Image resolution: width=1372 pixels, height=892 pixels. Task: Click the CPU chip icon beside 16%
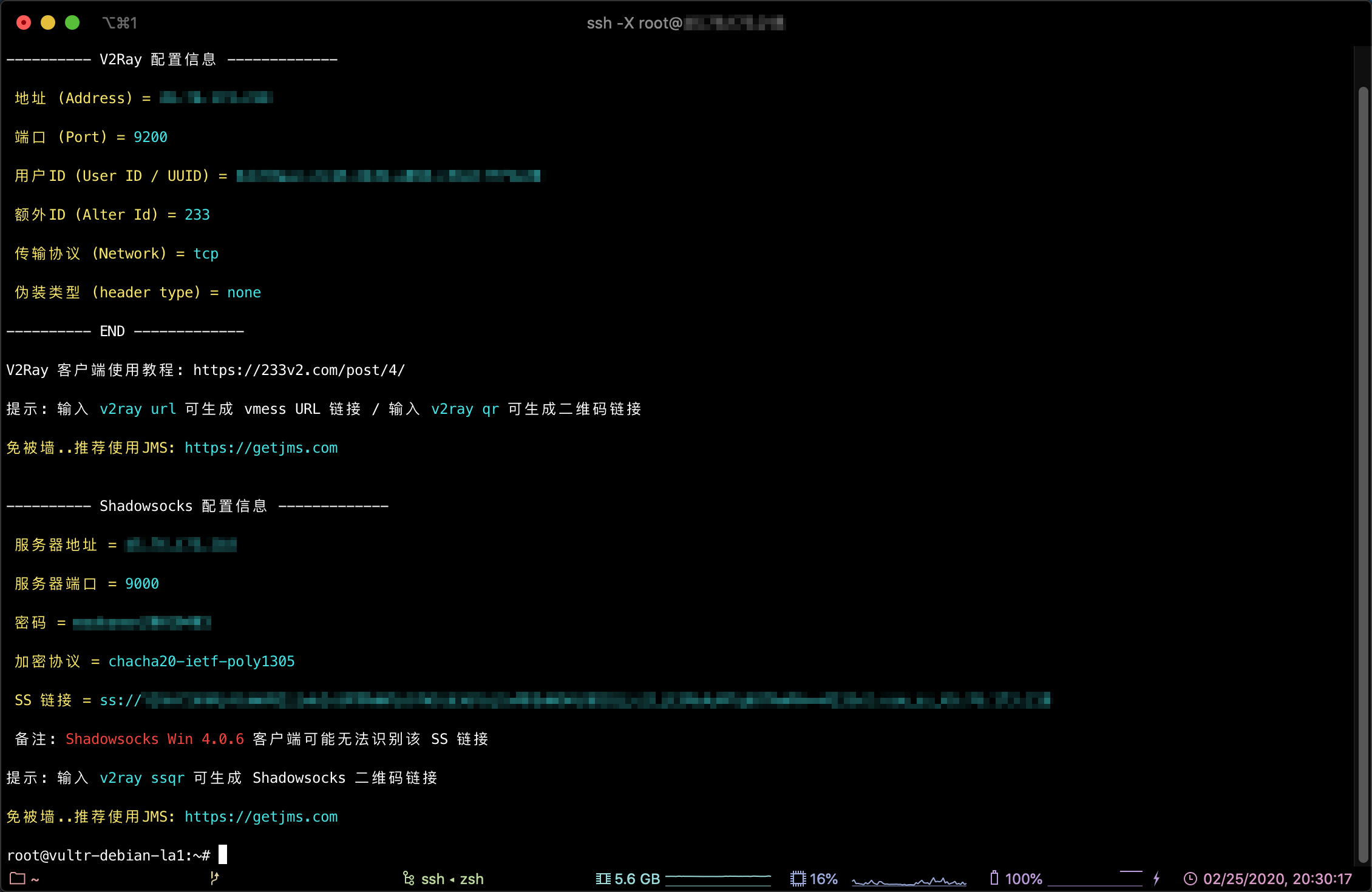[x=798, y=879]
